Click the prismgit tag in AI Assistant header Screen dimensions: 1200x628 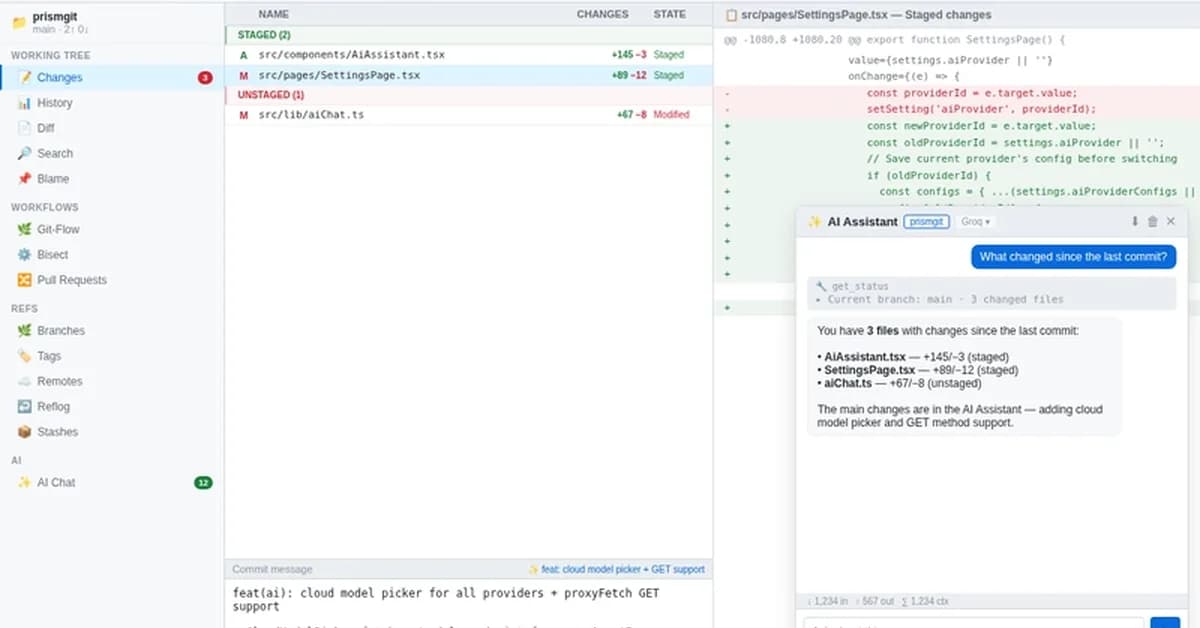(x=927, y=222)
